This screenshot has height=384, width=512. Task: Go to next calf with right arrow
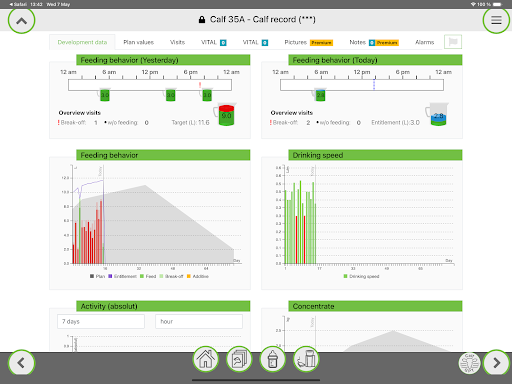pyautogui.click(x=497, y=363)
